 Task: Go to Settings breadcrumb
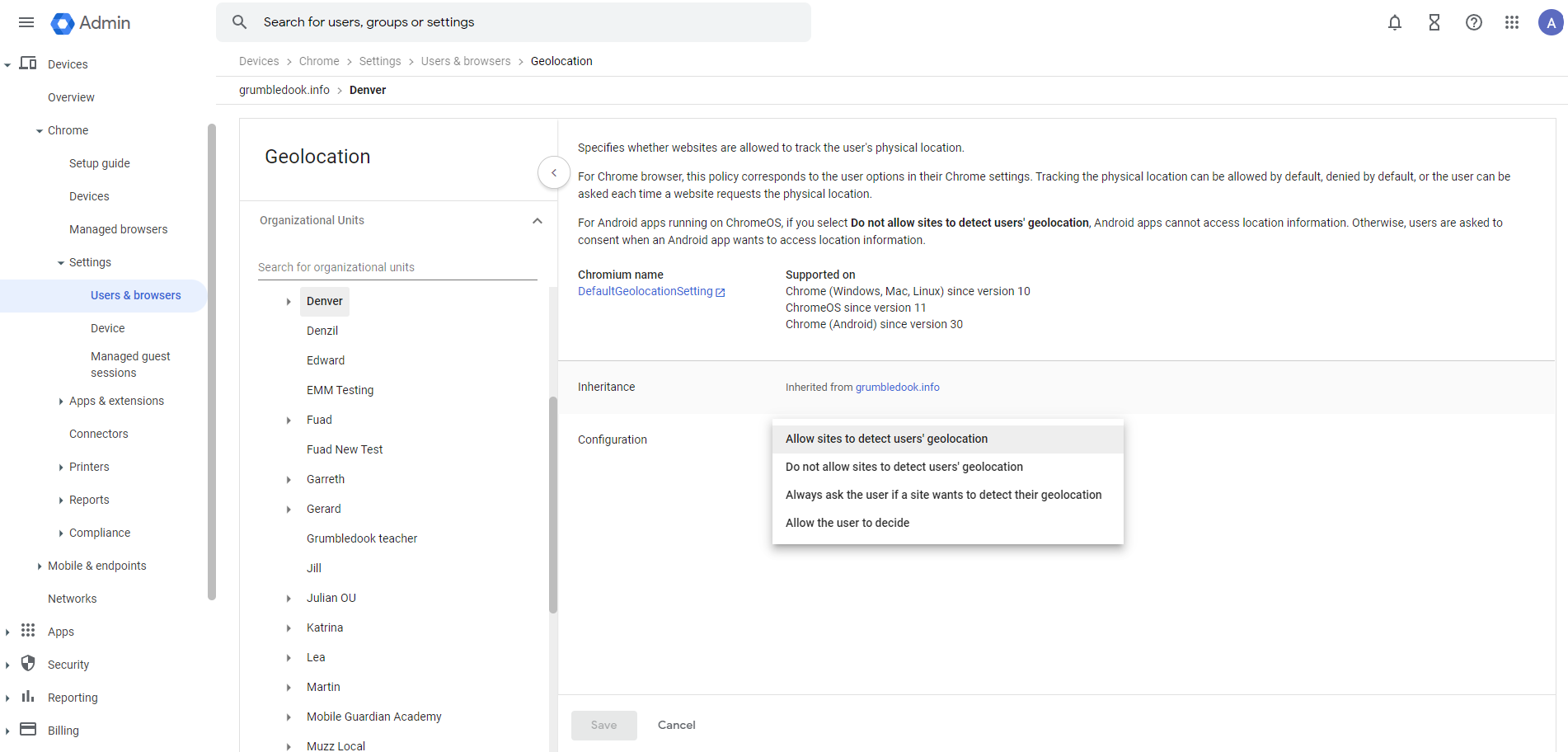click(x=380, y=61)
